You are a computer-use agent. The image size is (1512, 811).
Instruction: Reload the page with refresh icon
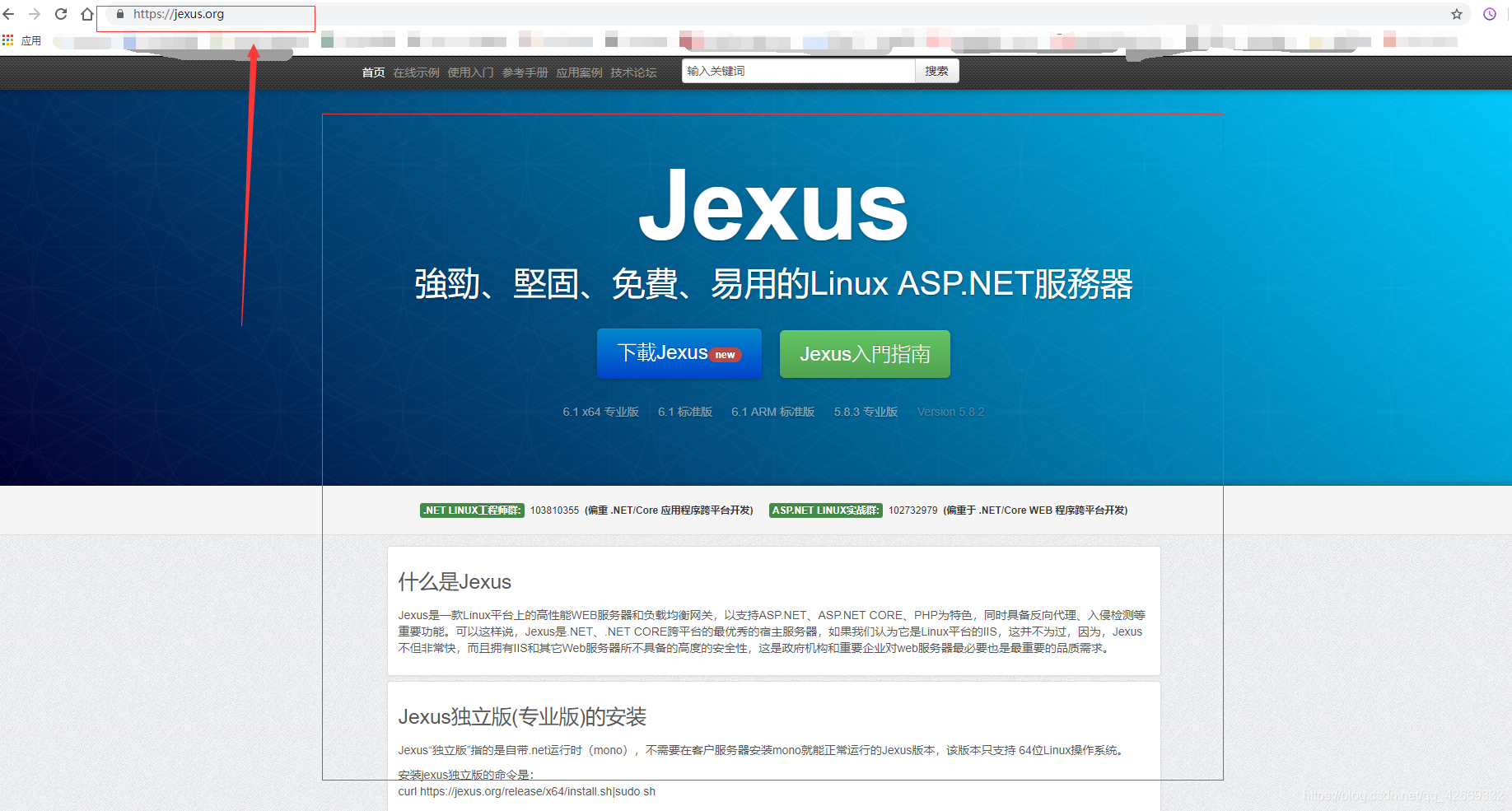[x=61, y=14]
